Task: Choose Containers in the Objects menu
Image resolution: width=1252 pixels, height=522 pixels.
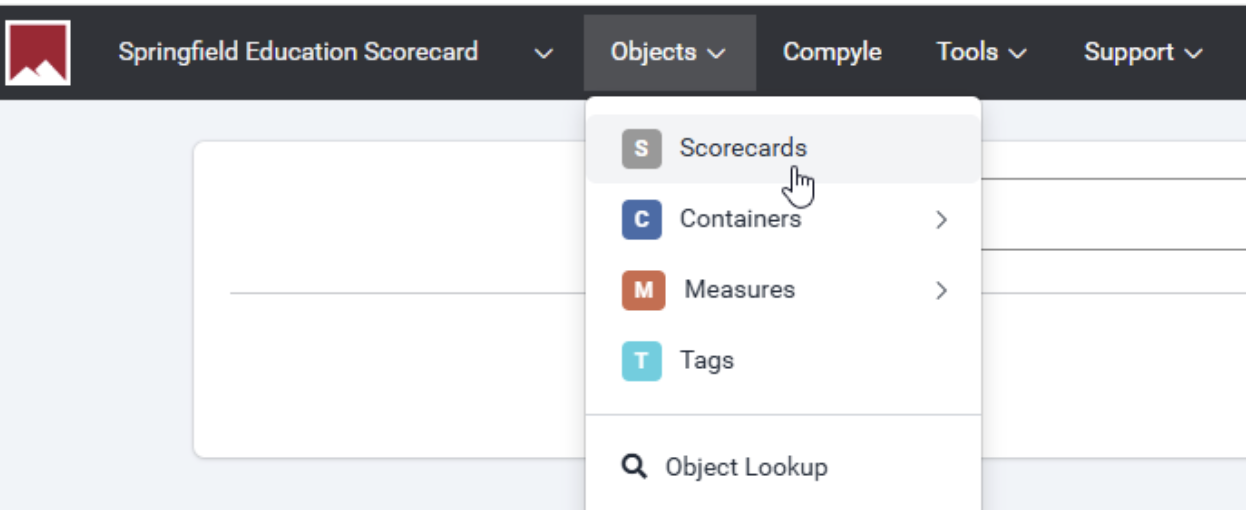Action: click(x=740, y=218)
